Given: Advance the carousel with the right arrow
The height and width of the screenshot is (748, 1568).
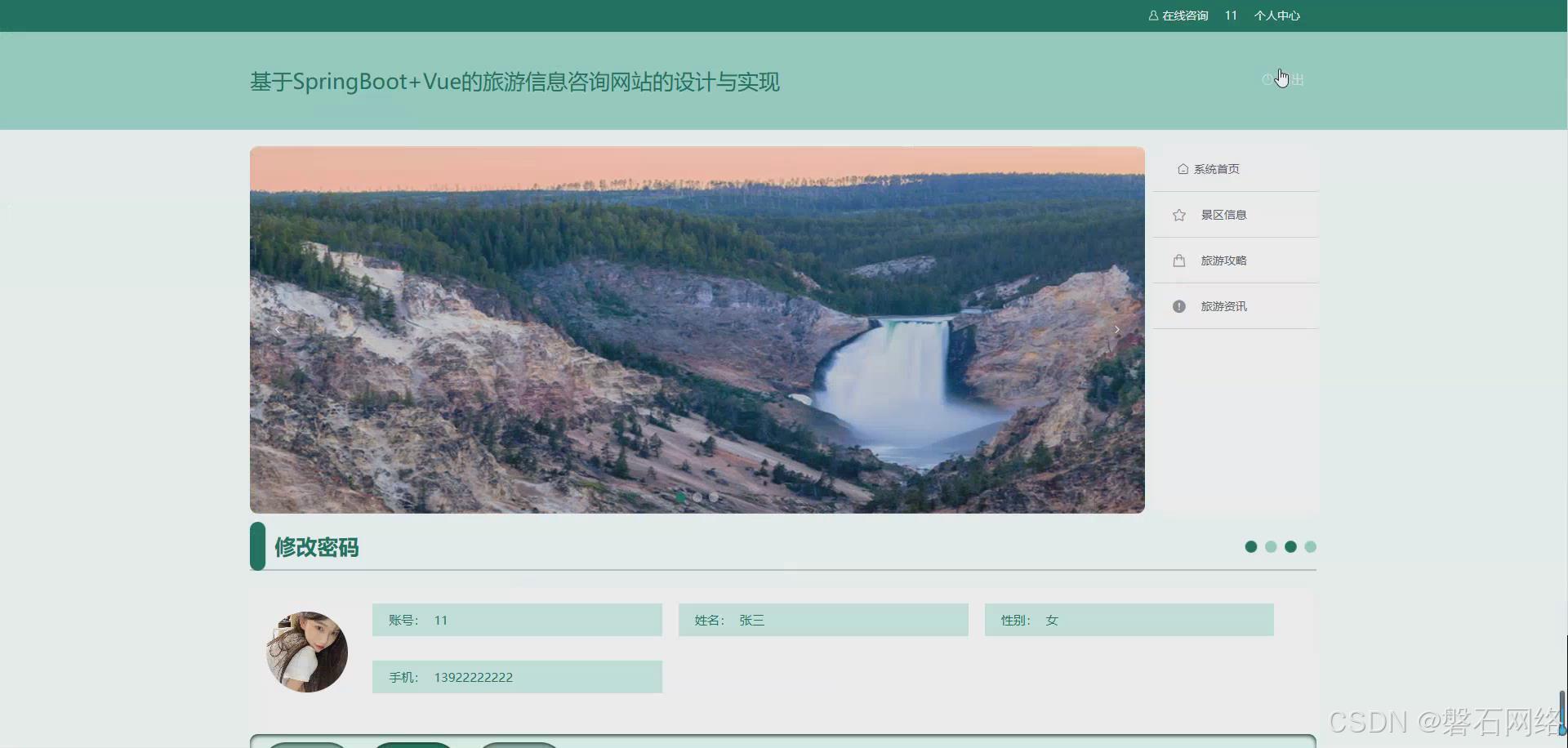Looking at the screenshot, I should pos(1116,330).
